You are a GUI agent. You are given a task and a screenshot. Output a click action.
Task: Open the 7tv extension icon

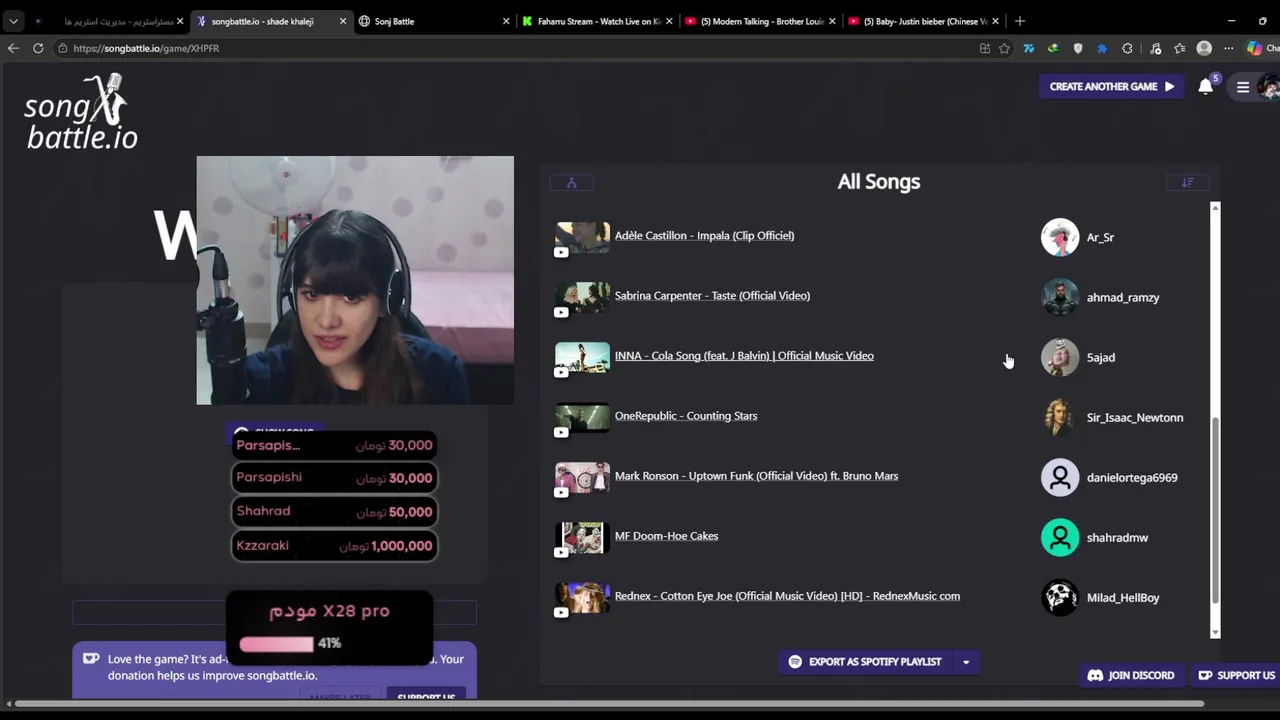click(1028, 48)
